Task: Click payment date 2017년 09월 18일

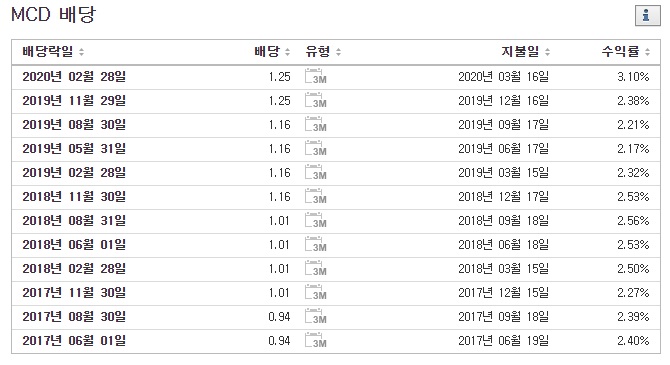Action: [503, 316]
